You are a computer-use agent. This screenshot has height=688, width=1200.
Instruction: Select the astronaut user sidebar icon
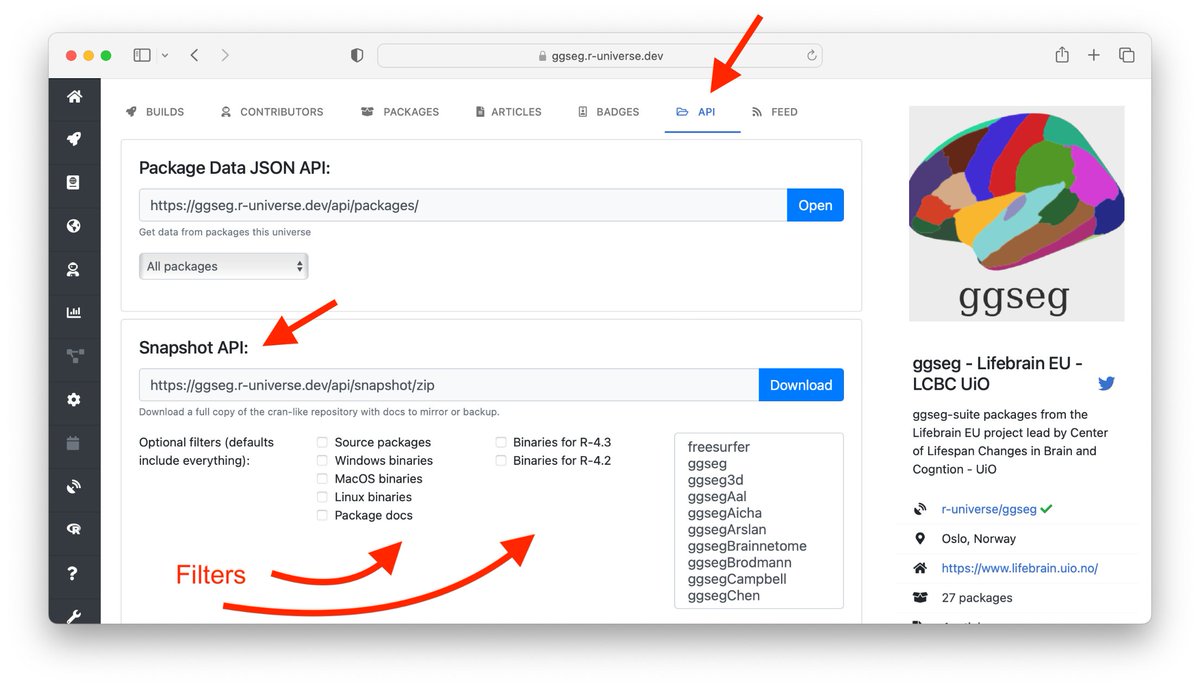[x=74, y=270]
